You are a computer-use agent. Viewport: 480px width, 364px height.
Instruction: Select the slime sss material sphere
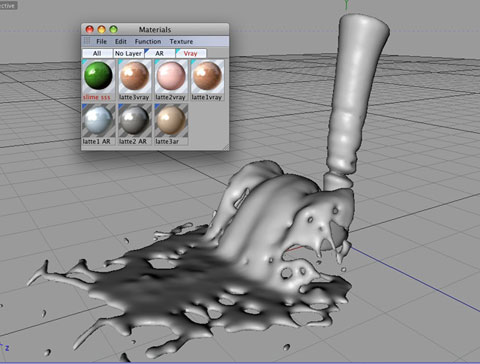click(x=98, y=76)
